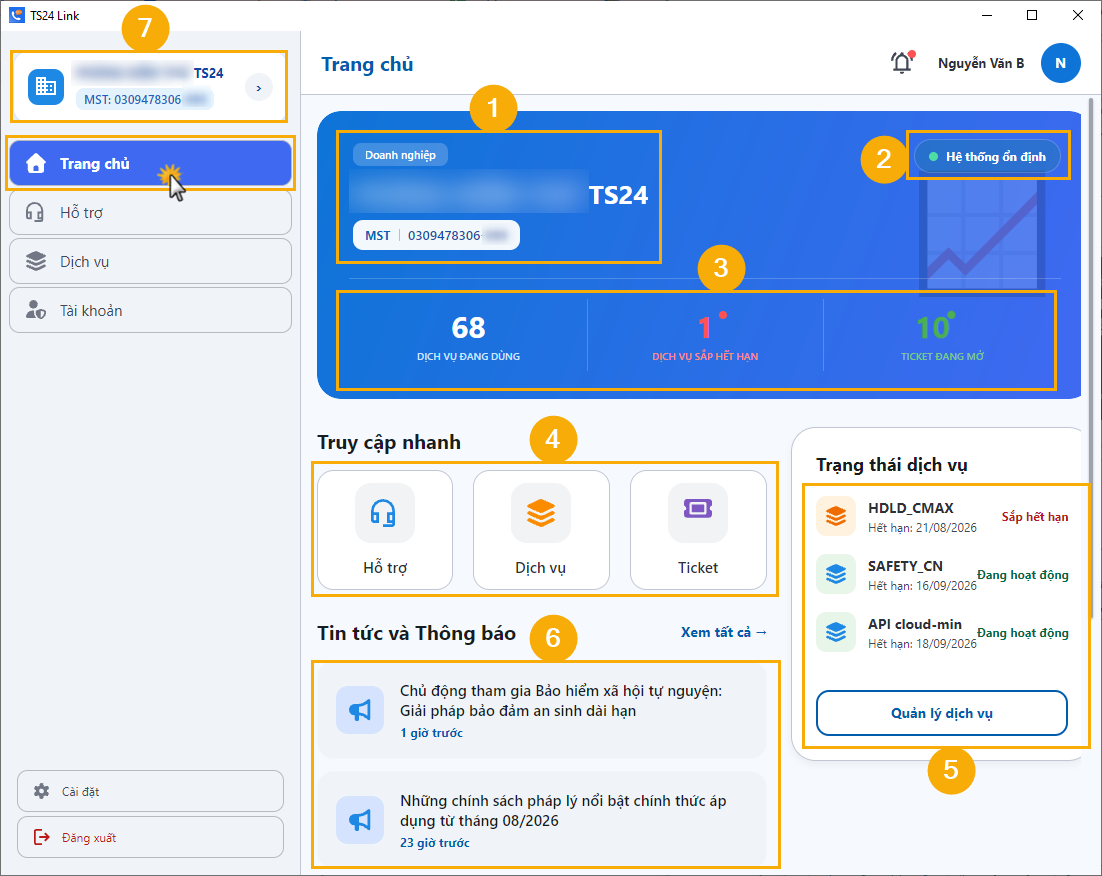The height and width of the screenshot is (876, 1102).
Task: Open the Dịch vụ sắp hết hạn stat
Action: tap(705, 337)
